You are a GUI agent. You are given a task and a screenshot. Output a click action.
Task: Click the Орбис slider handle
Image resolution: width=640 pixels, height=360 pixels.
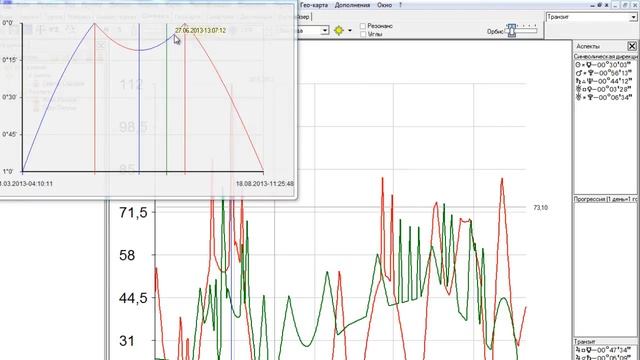511,30
